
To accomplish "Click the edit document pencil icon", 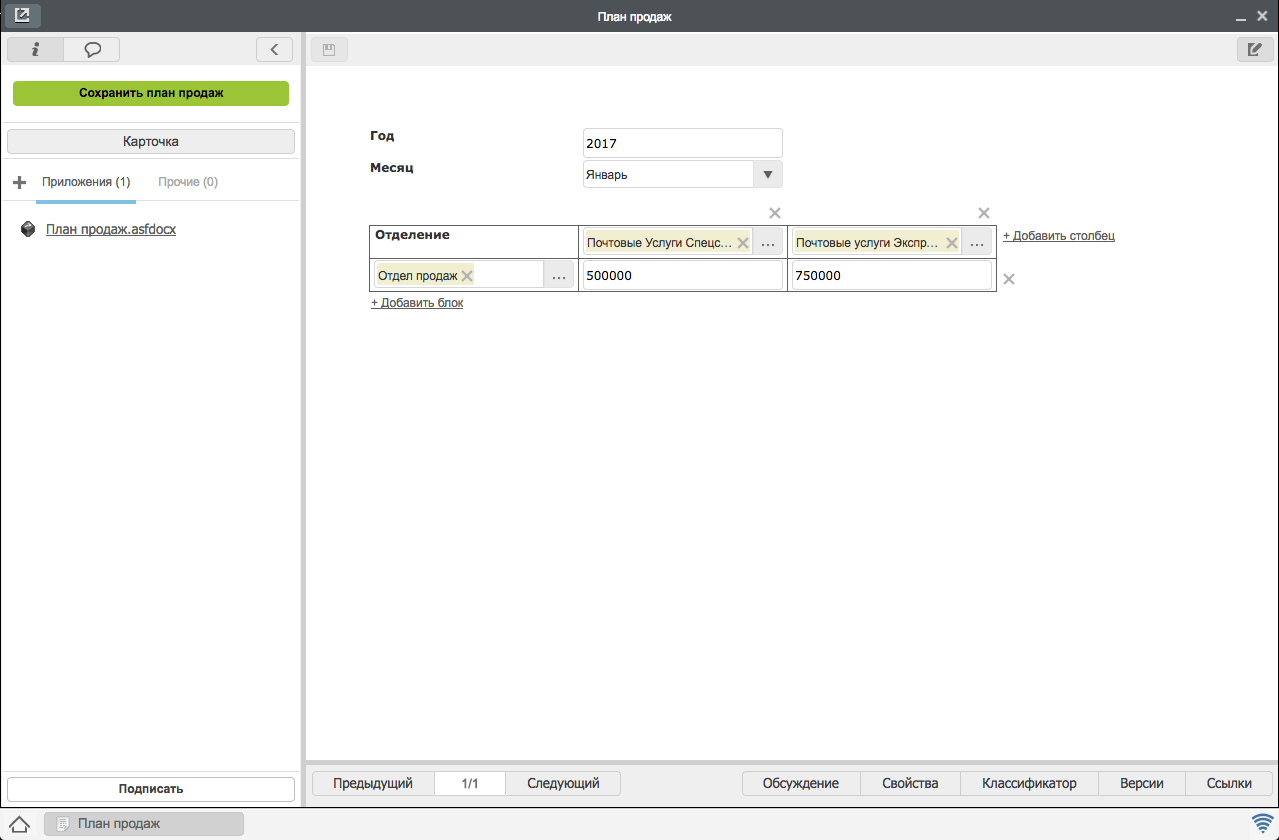I will pos(1255,49).
